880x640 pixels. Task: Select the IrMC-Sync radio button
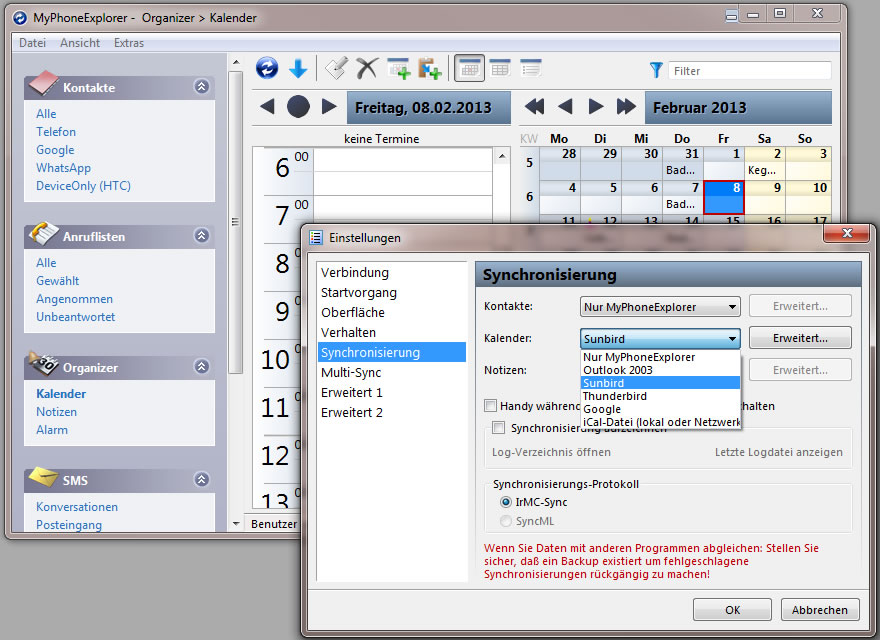[x=506, y=502]
